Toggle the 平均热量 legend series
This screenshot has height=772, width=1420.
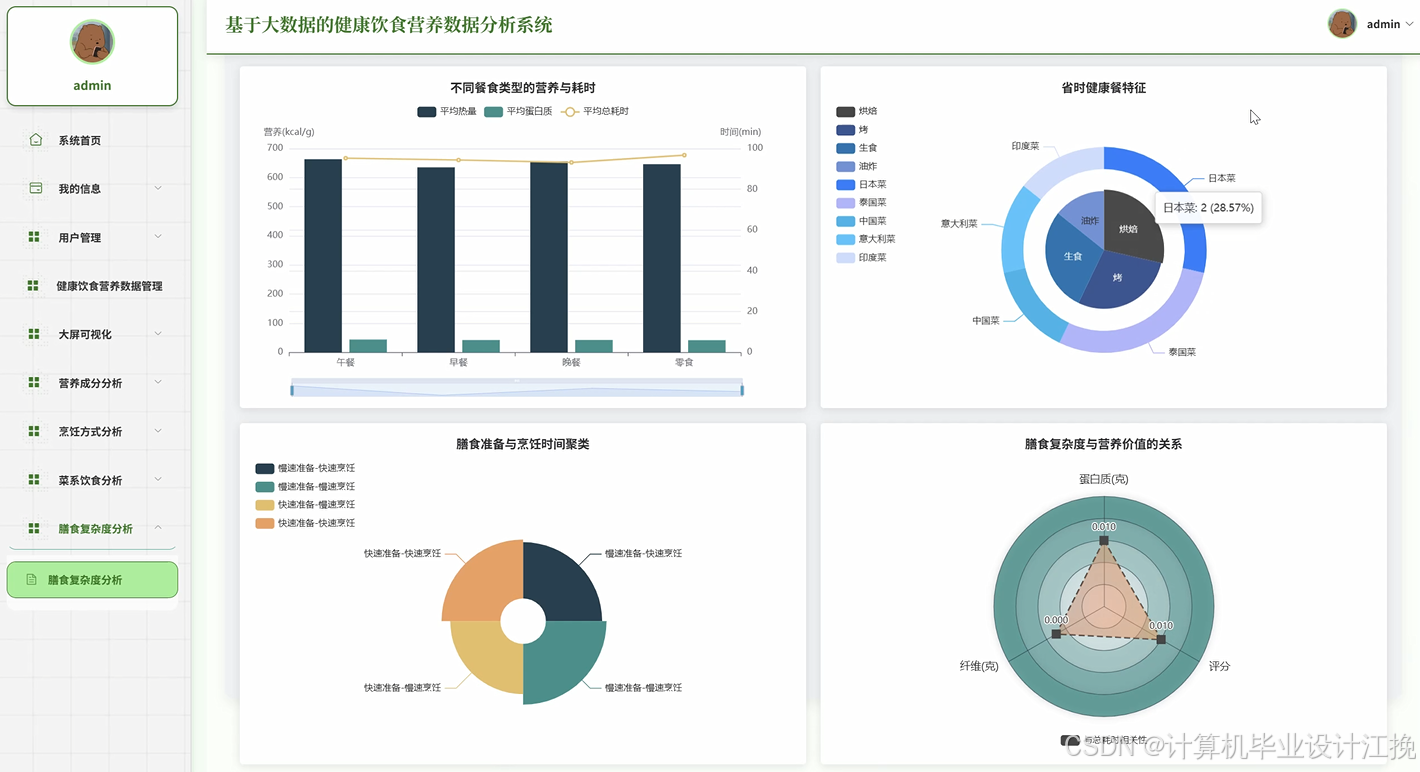pos(446,112)
